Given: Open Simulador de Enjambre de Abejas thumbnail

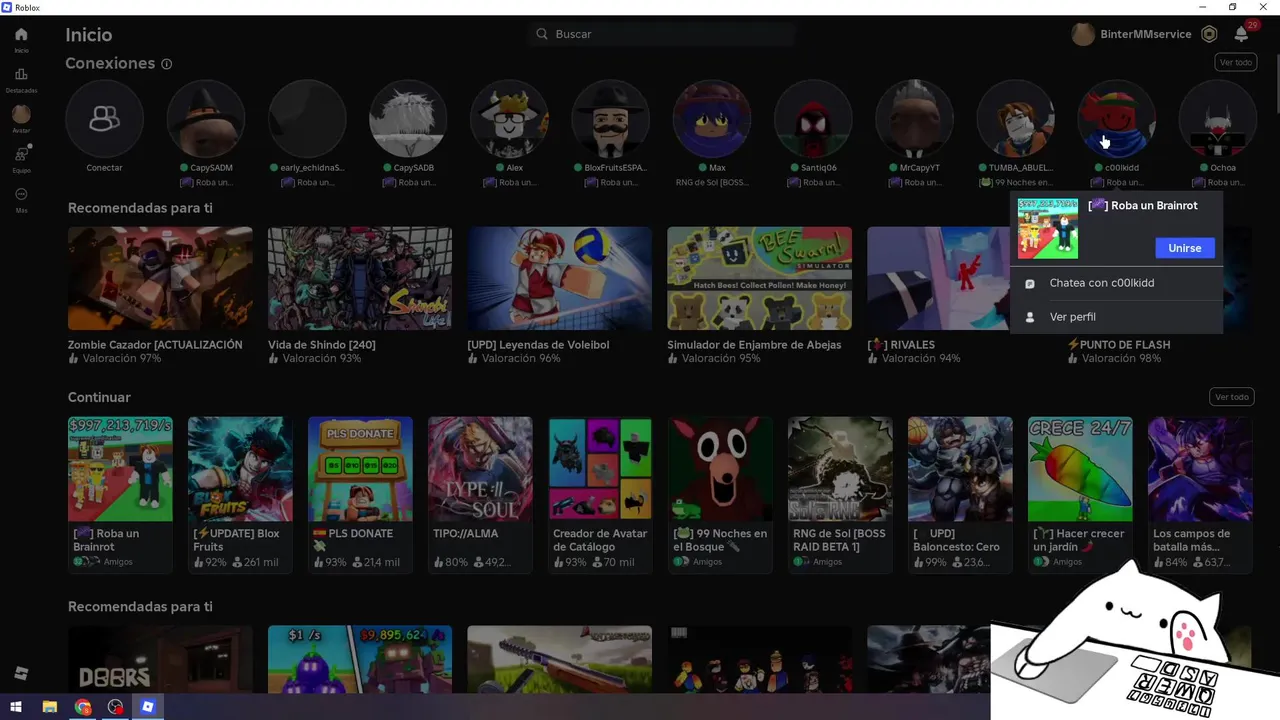Looking at the screenshot, I should coord(760,278).
